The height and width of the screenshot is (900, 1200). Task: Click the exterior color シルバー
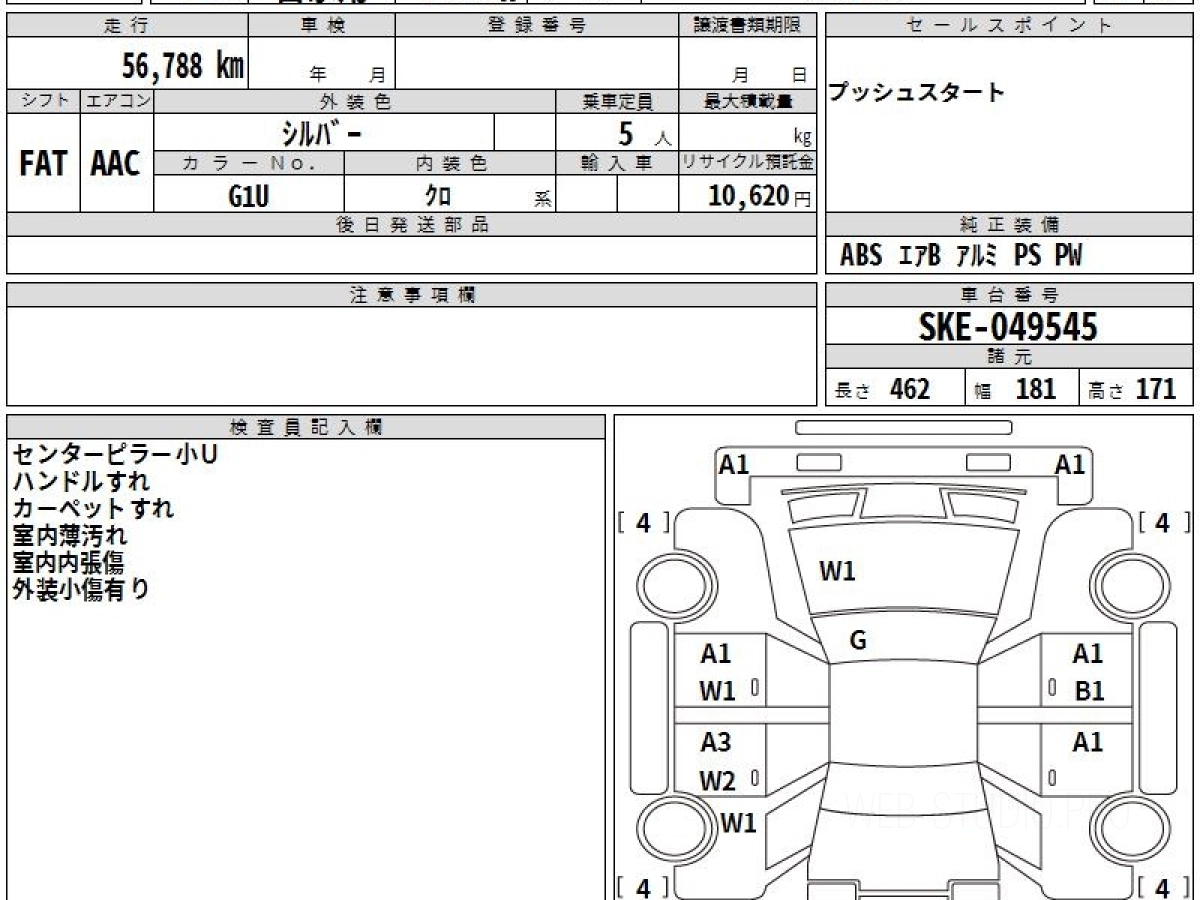tap(320, 133)
